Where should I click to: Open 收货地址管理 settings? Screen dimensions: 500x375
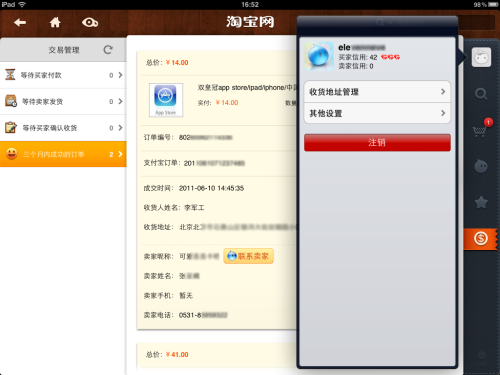(377, 92)
